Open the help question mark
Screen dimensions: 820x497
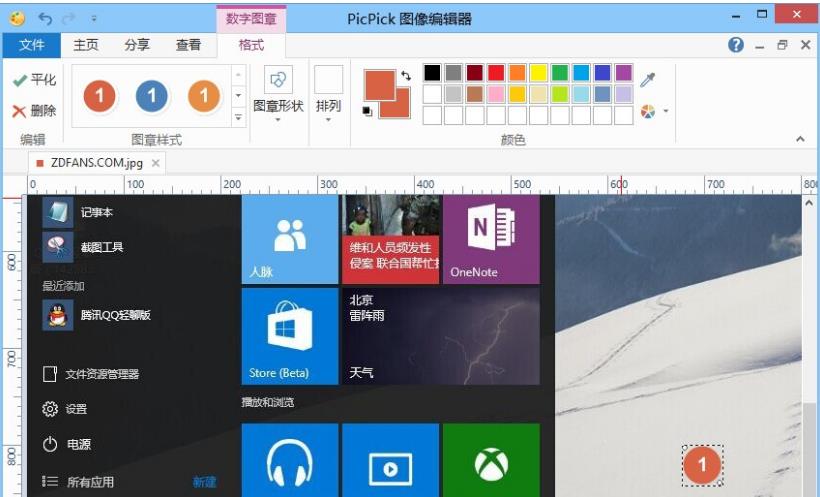(736, 45)
